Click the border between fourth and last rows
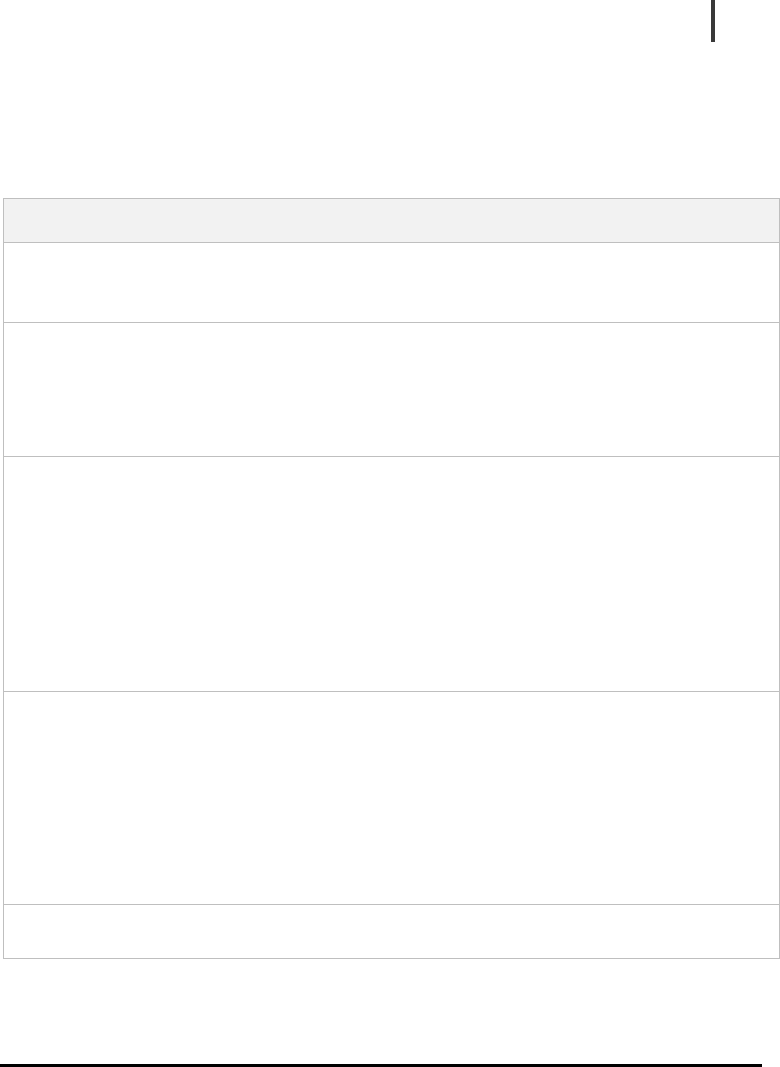Image resolution: width=780 pixels, height=1067 pixels. [x=390, y=904]
